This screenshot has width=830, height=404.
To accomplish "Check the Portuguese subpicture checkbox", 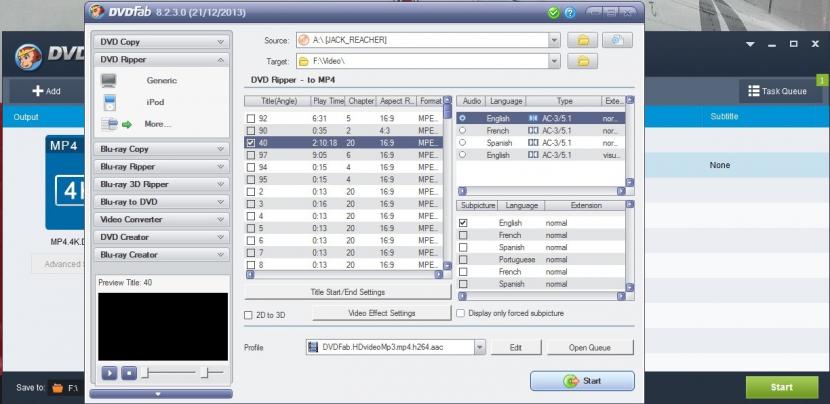I will click(x=463, y=259).
